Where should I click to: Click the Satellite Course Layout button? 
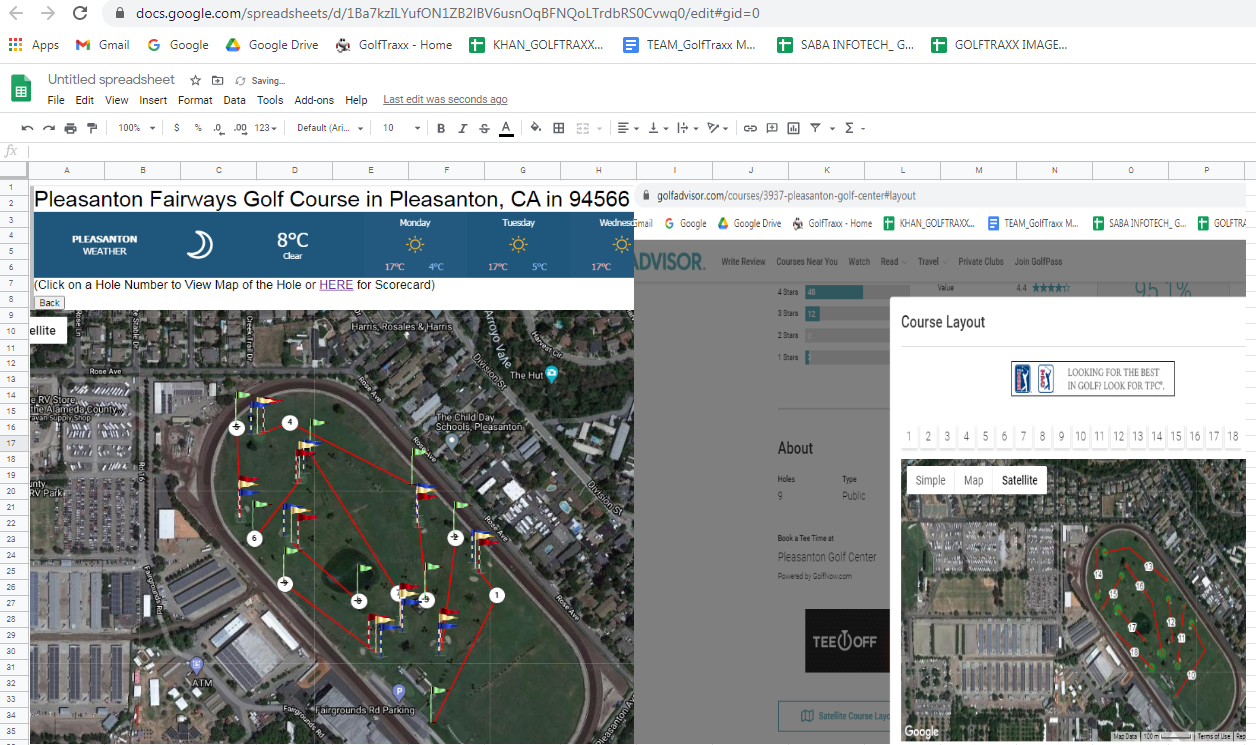coord(834,716)
